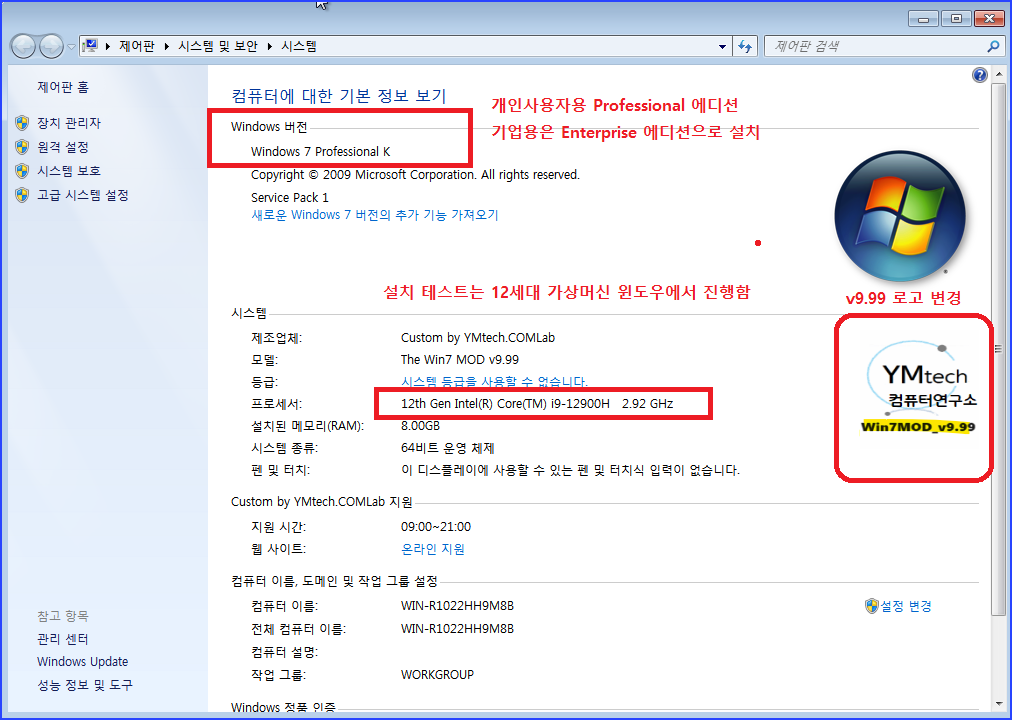This screenshot has width=1012, height=720.
Task: Click the shield icon next to 고급 시스템 설정
Action: point(22,195)
